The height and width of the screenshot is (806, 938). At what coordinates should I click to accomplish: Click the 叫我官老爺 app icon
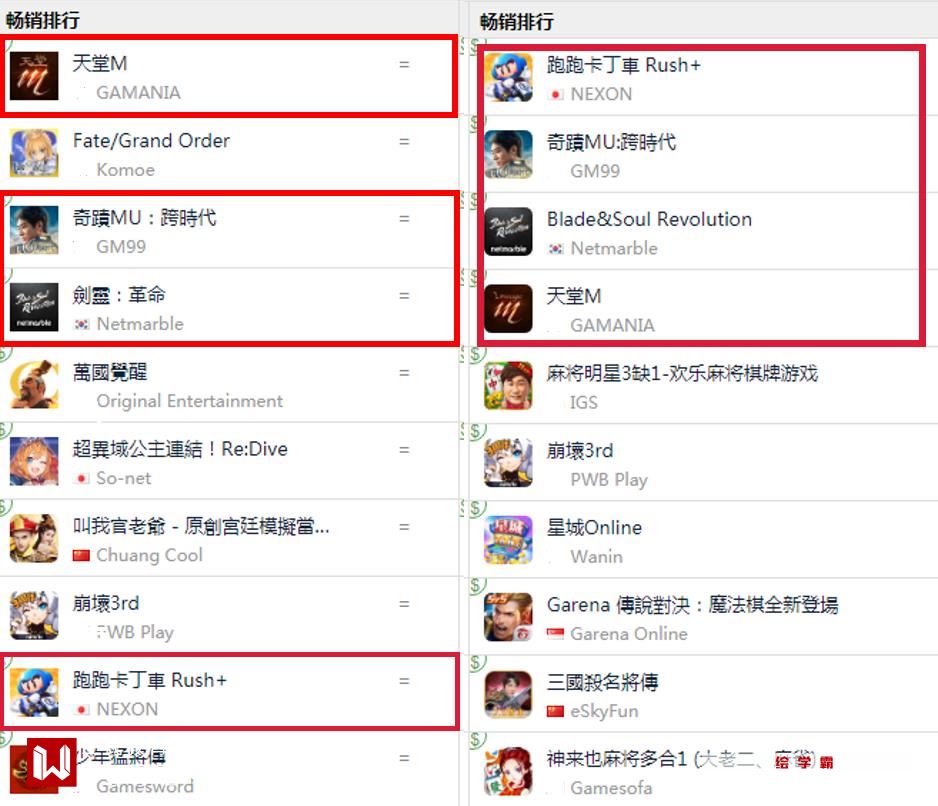34,539
